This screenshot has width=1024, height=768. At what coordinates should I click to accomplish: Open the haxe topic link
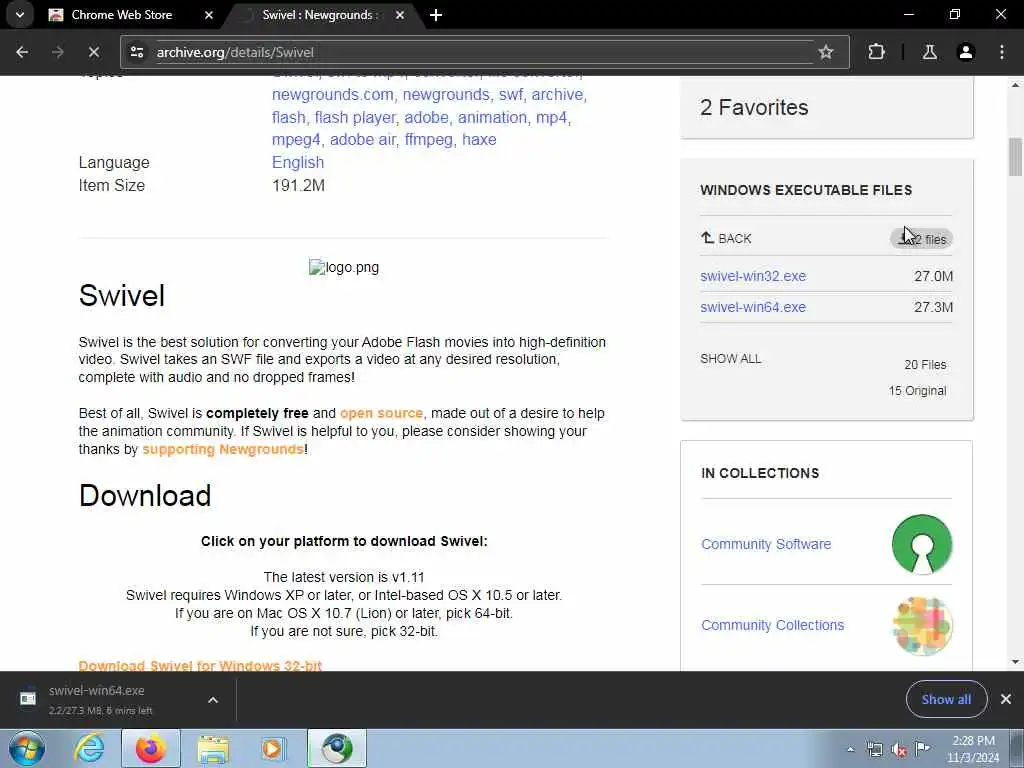(x=479, y=140)
